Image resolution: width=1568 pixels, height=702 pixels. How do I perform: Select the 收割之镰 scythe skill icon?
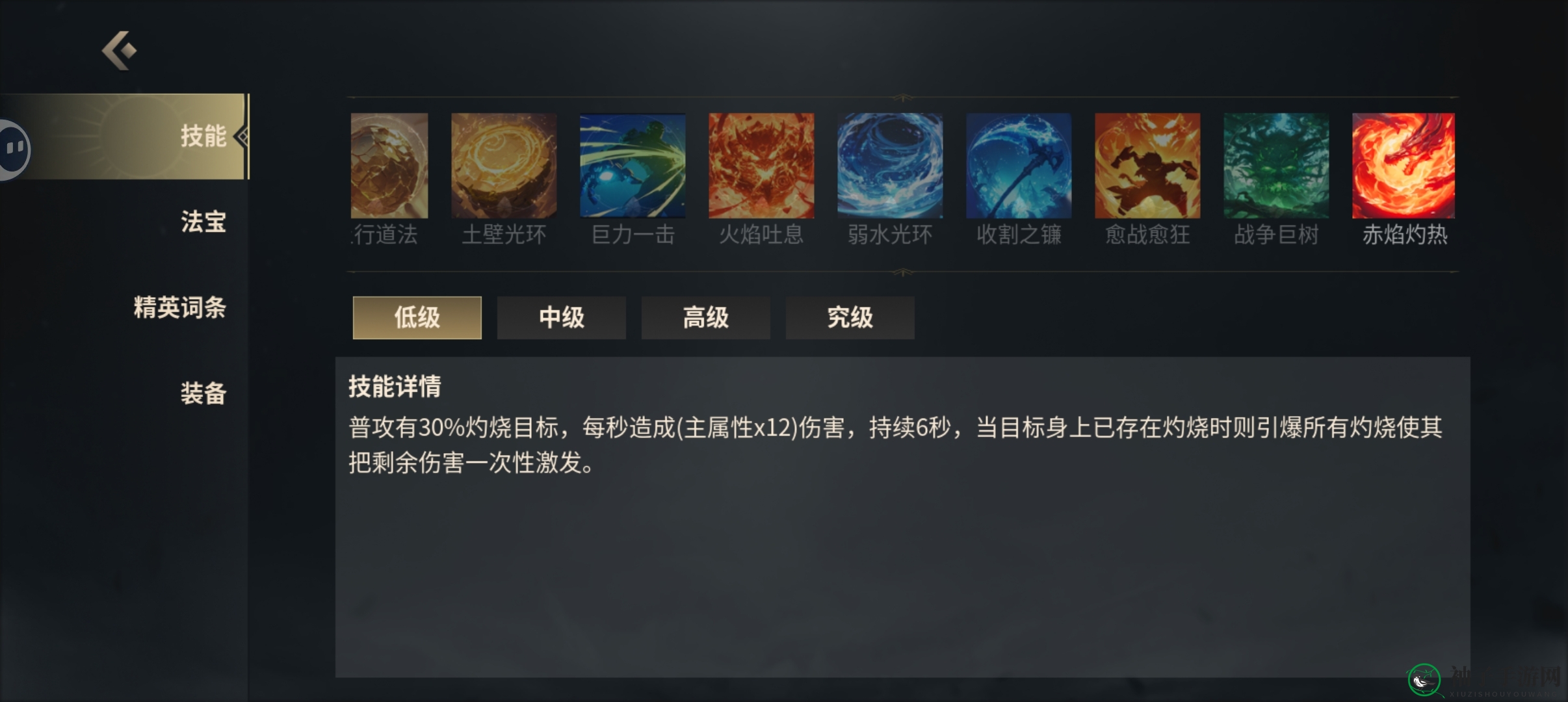(x=1019, y=166)
